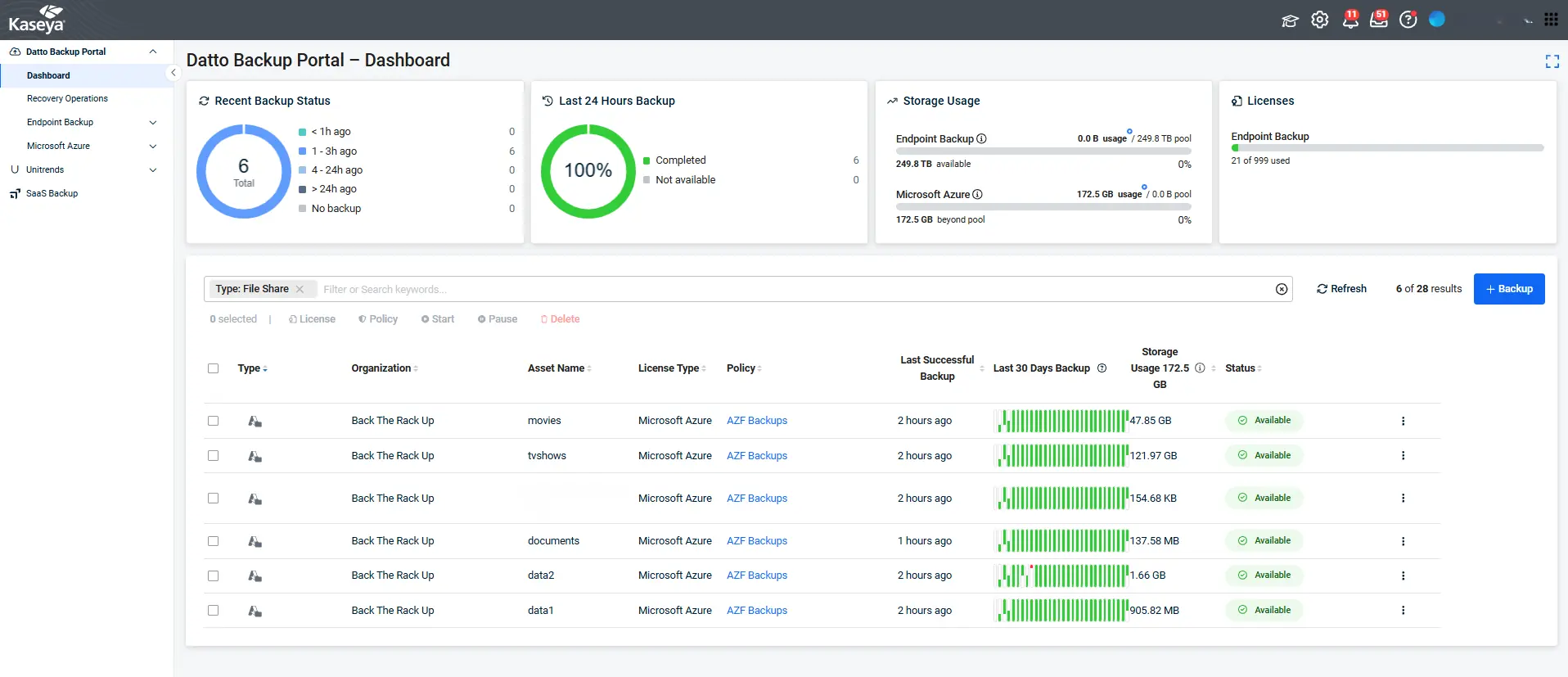Open inbox tray with 51 badge
Image resolution: width=1568 pixels, height=677 pixels.
tap(1380, 20)
